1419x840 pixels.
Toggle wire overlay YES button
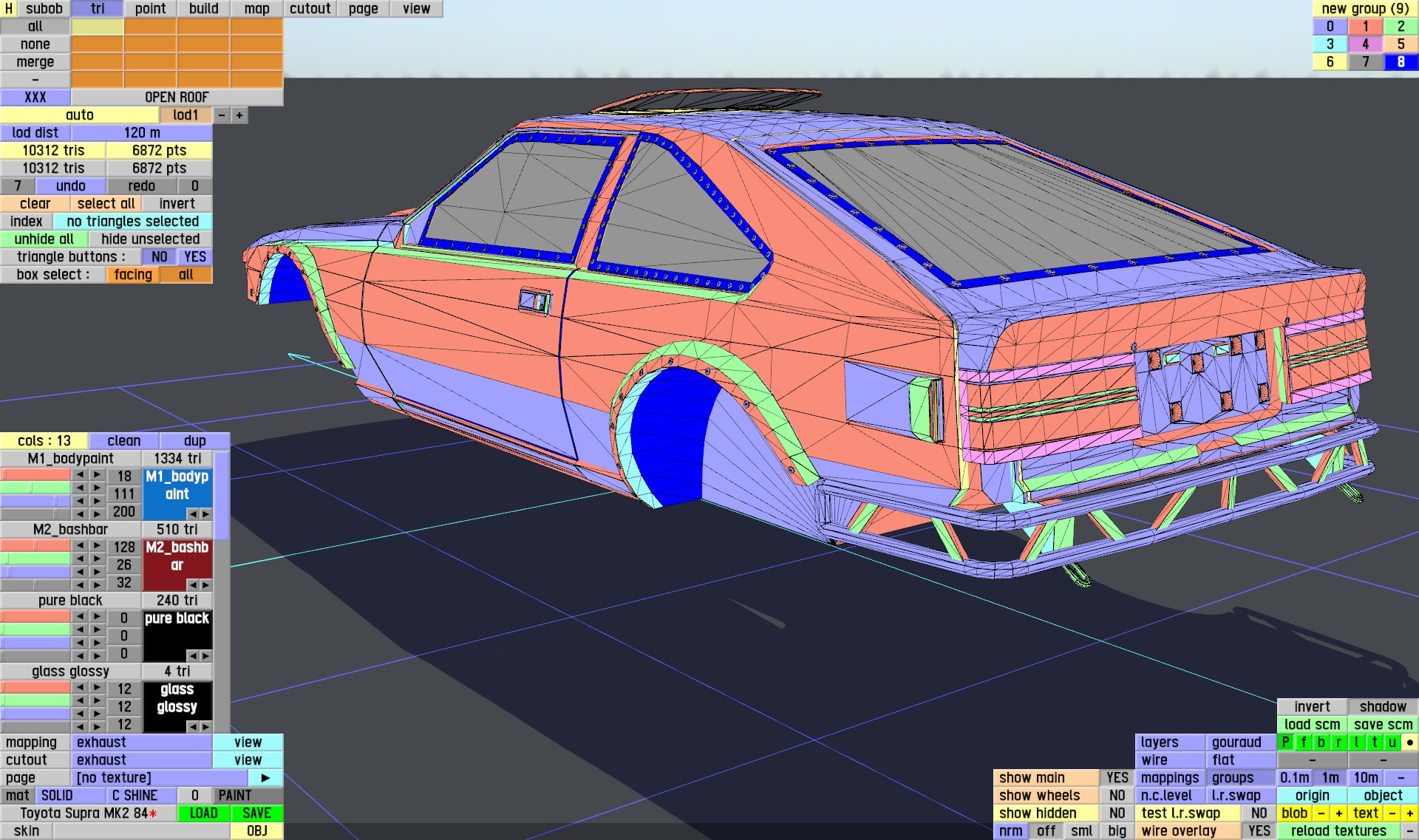point(1259,831)
